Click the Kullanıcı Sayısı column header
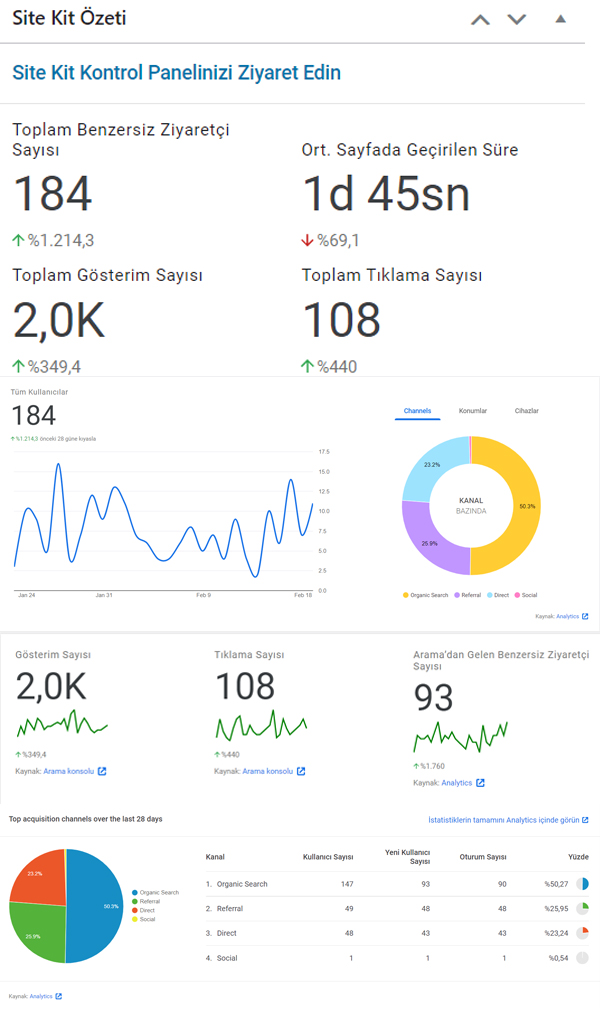The image size is (600, 1015). pos(328,856)
